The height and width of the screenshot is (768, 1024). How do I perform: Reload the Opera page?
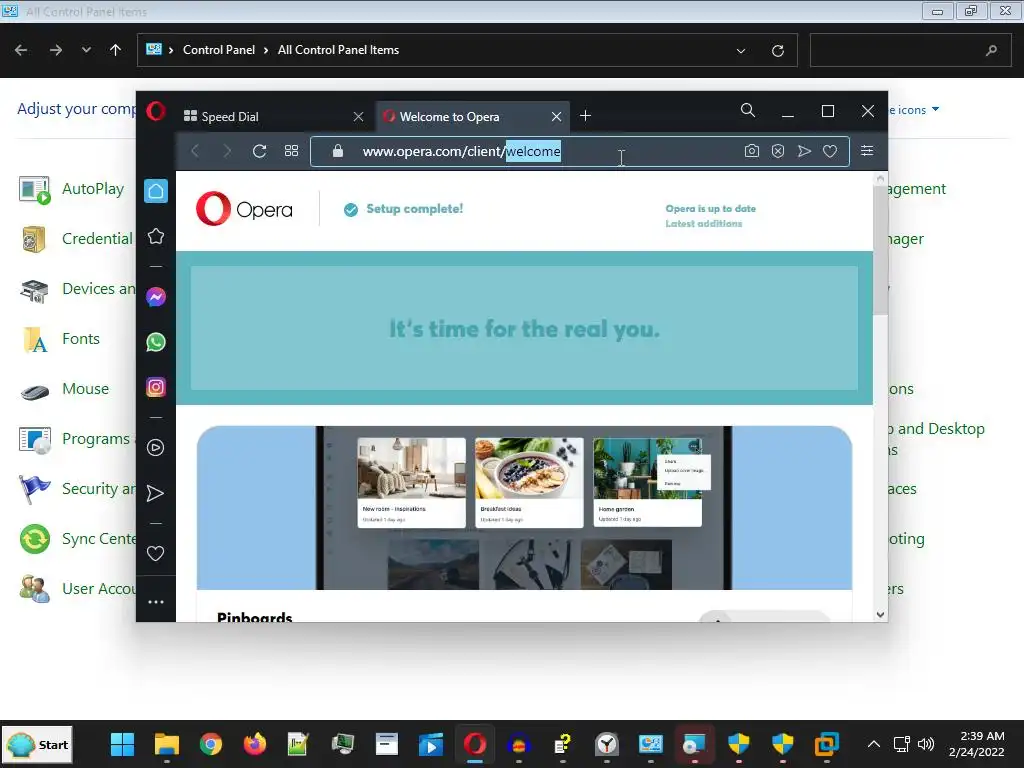tap(259, 152)
